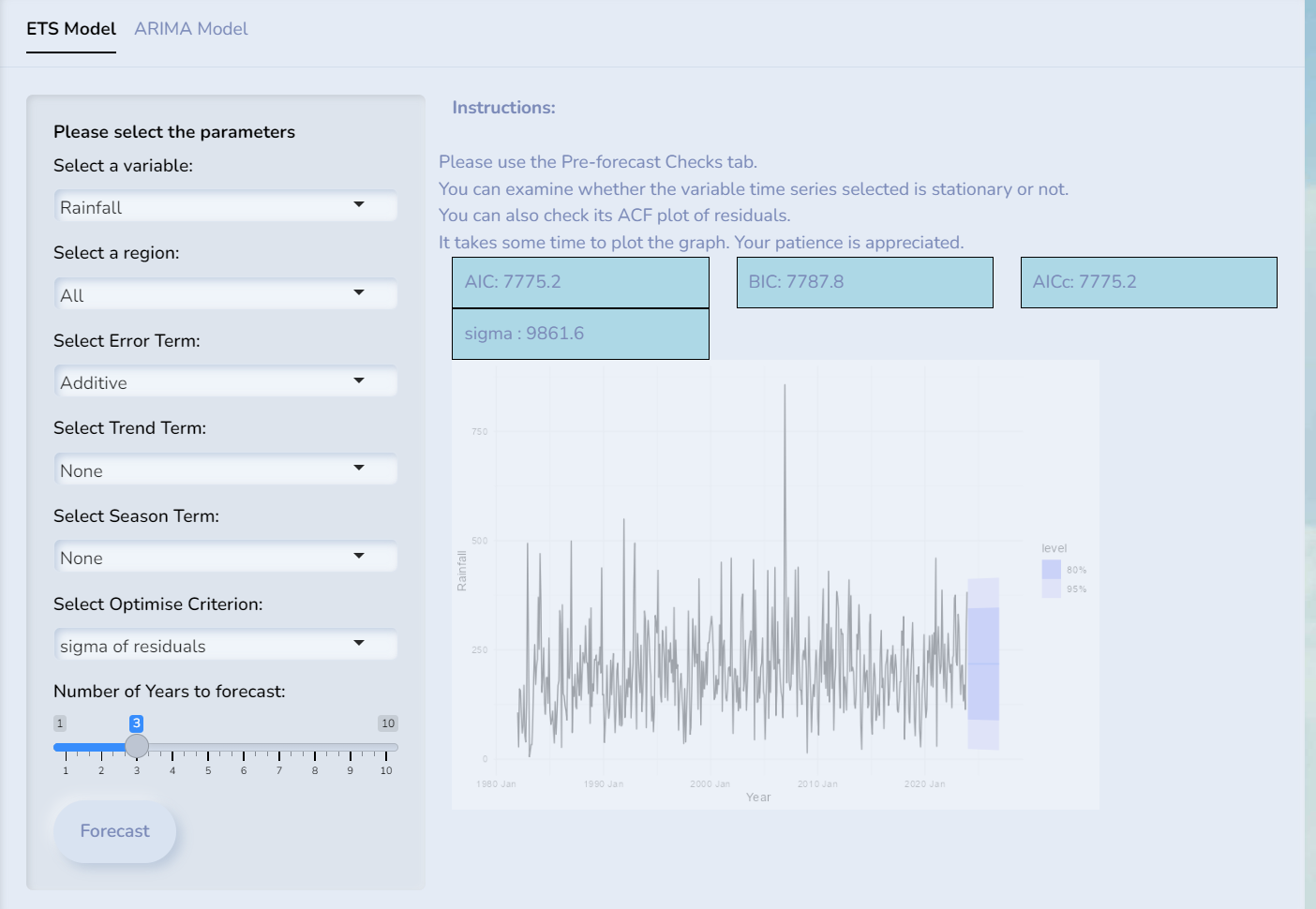1316x909 pixels.
Task: Expand the region dropdown showing All
Action: click(x=225, y=295)
